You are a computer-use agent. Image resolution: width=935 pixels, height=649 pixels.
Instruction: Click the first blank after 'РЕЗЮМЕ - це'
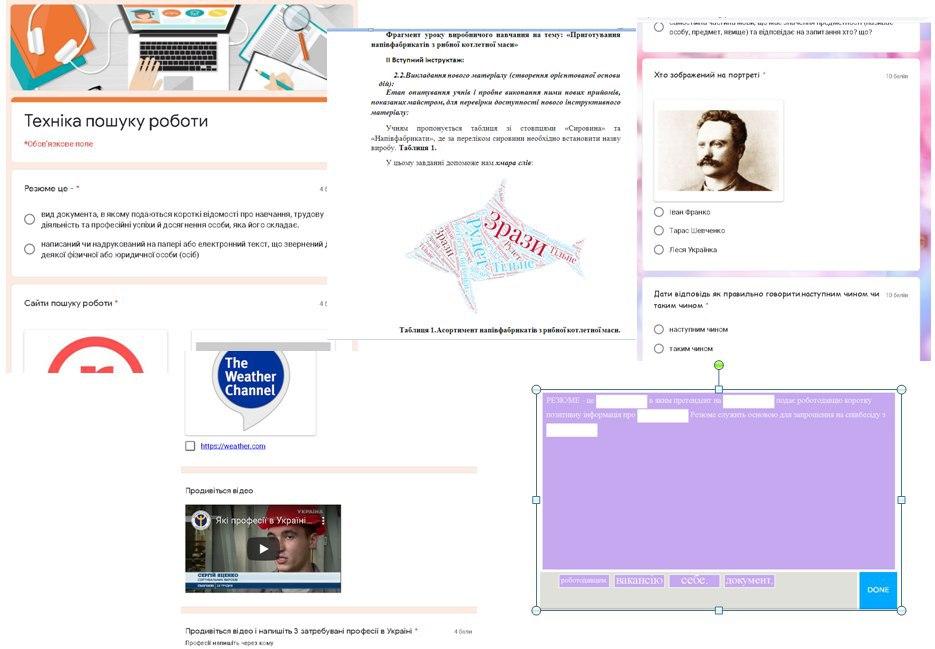pyautogui.click(x=621, y=401)
